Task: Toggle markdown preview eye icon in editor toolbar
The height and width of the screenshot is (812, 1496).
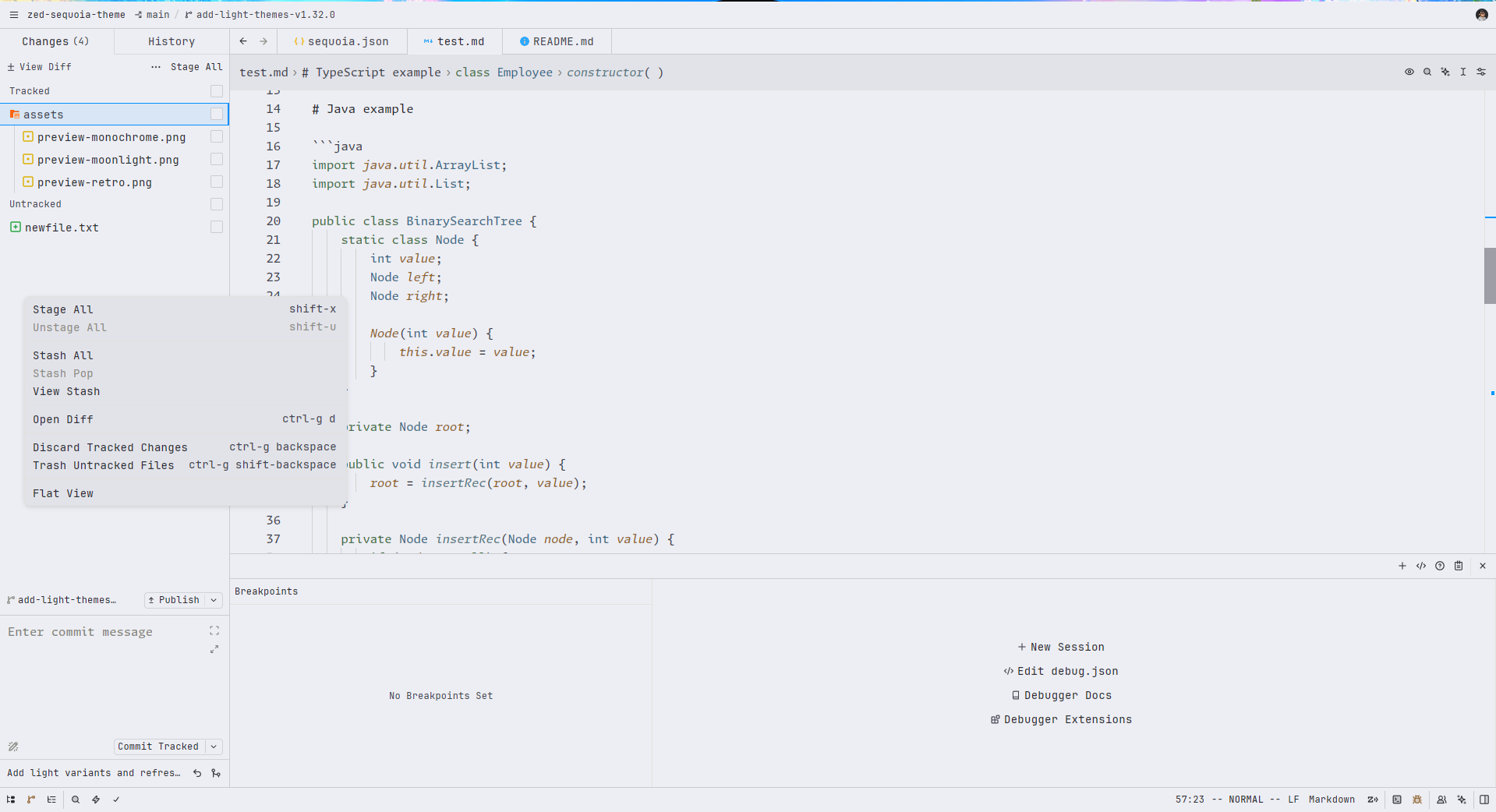Action: point(1409,72)
